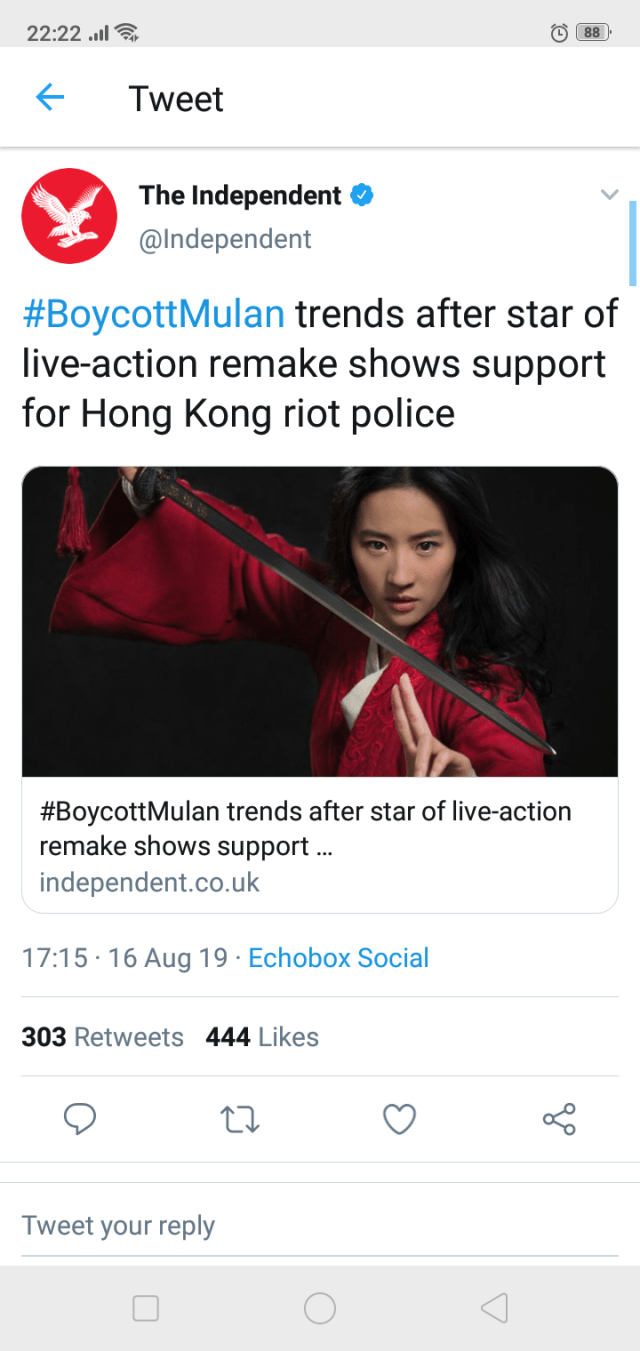The width and height of the screenshot is (640, 1351).
Task: View the 444 Likes list
Action: coord(262,1037)
